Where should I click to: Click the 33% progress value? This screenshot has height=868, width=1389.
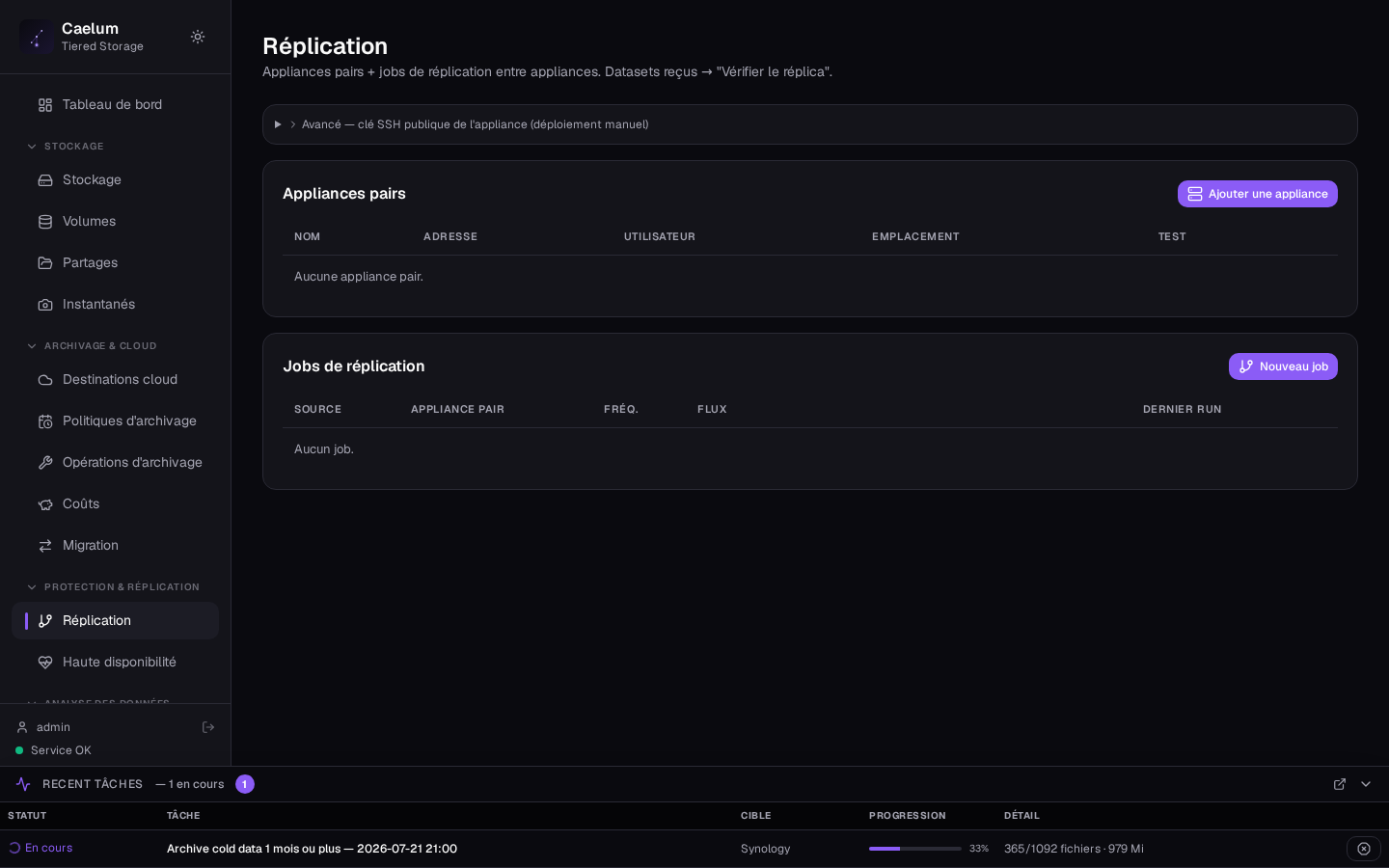pos(979,849)
